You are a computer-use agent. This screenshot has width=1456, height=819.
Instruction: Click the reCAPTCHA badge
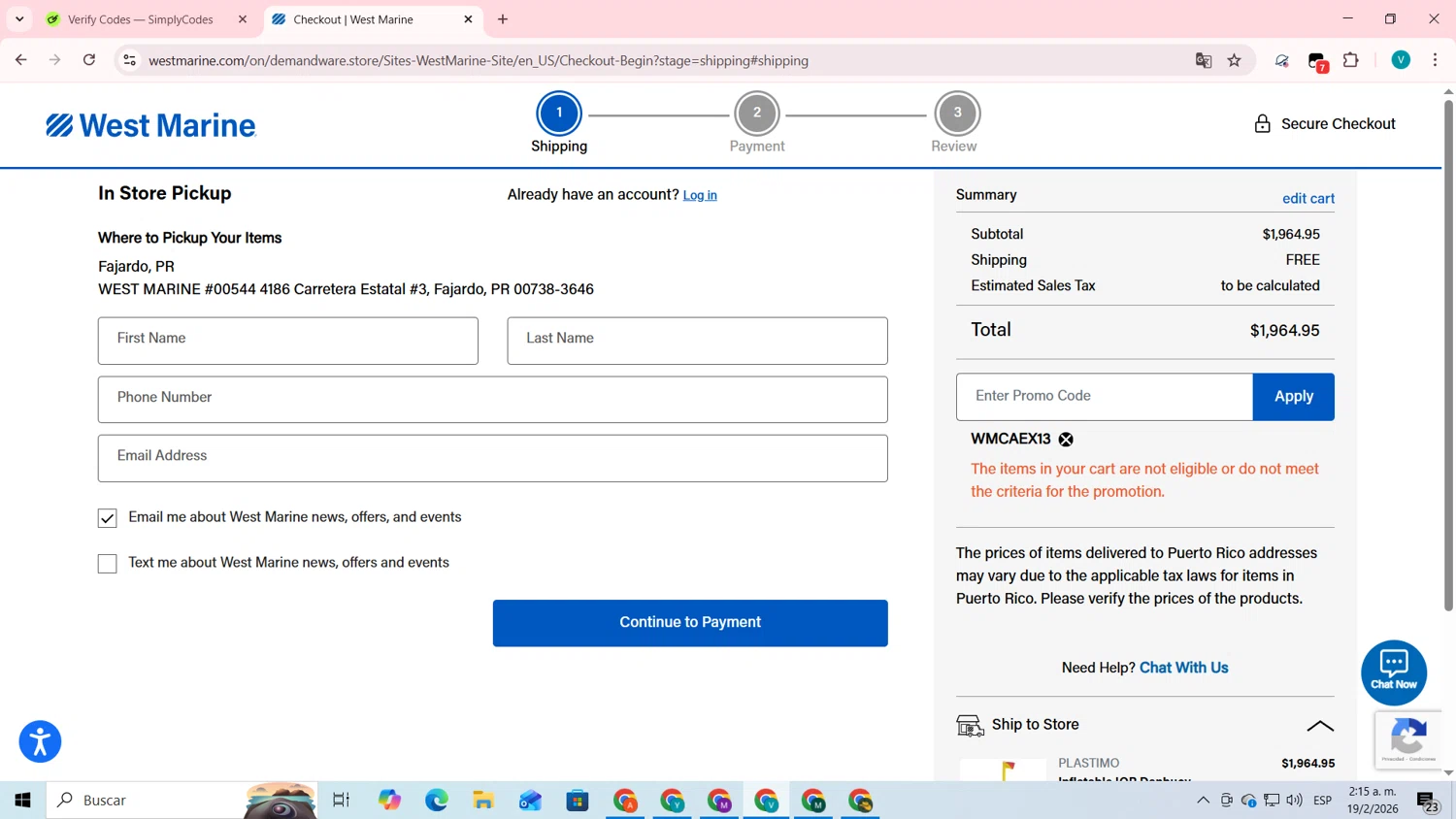click(x=1408, y=739)
